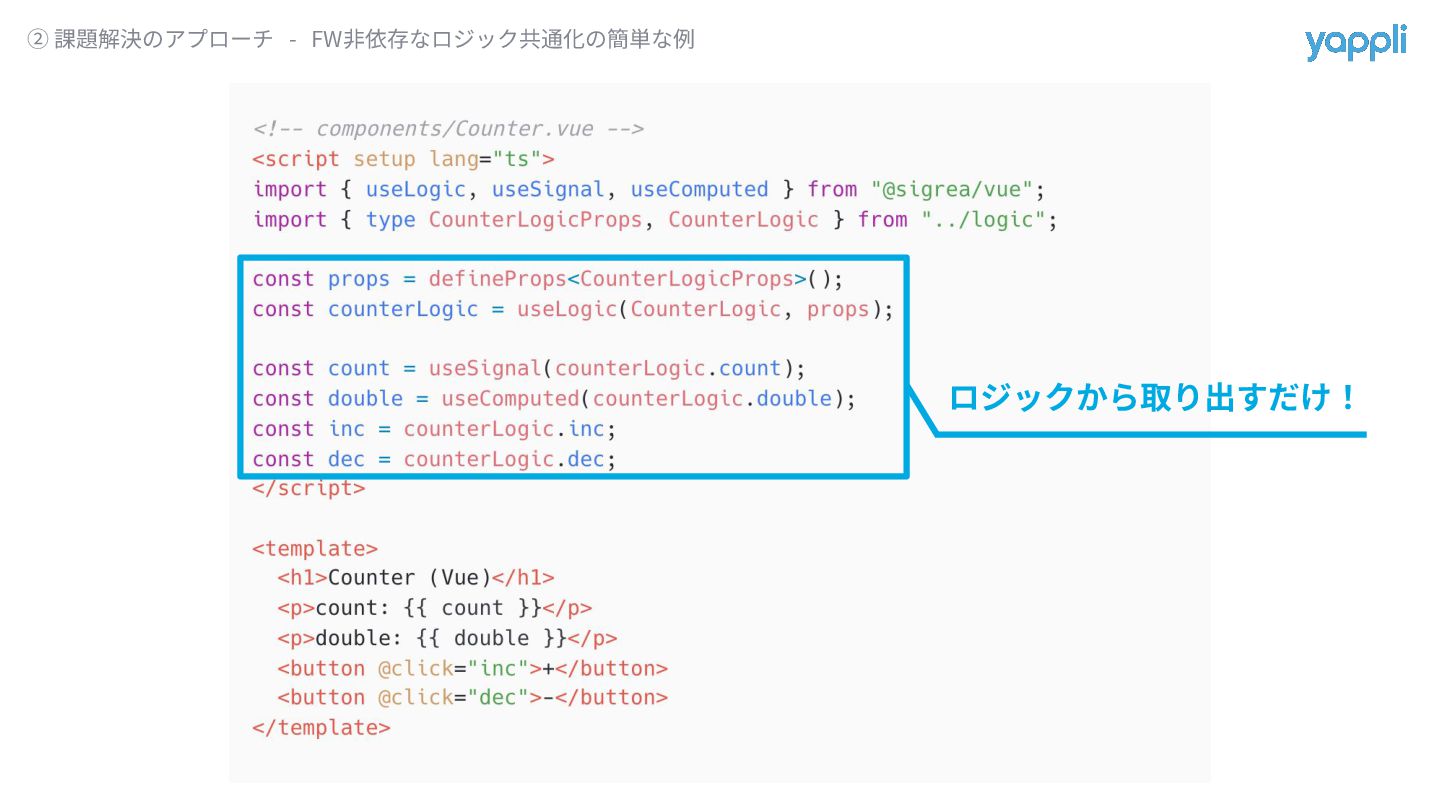Click the const count = useSignal line

point(529,368)
